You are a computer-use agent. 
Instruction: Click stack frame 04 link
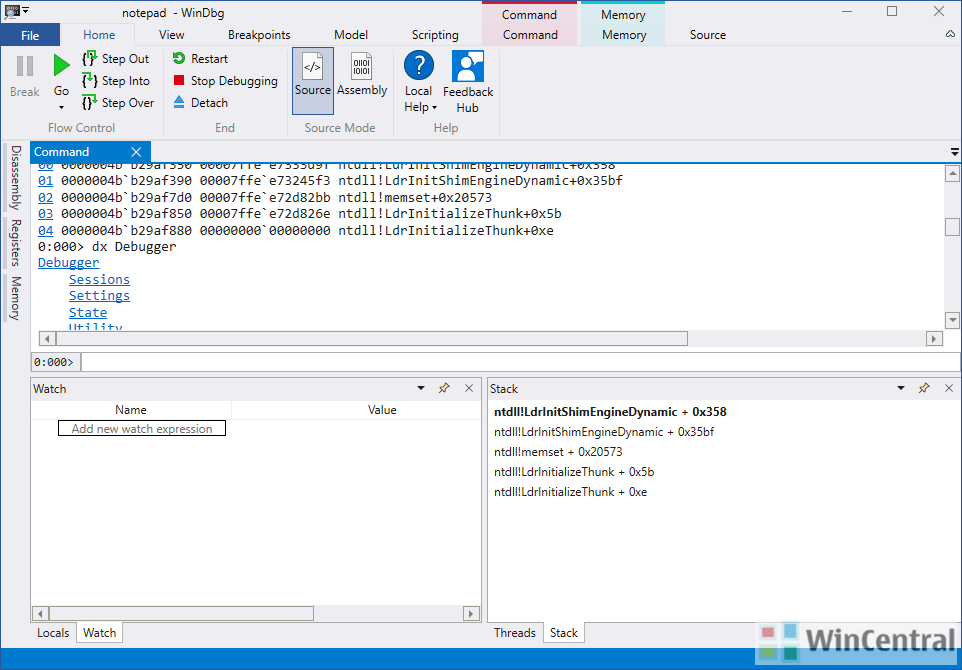click(45, 231)
